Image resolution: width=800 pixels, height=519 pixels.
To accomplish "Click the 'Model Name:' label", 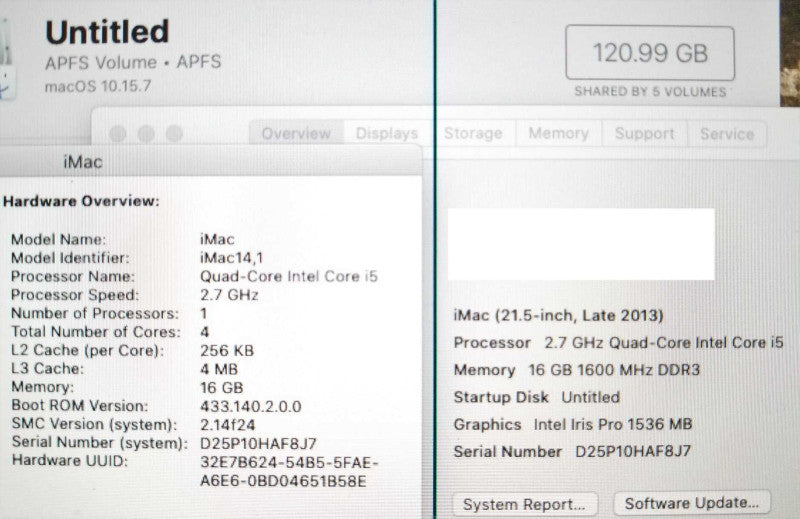I will click(58, 239).
